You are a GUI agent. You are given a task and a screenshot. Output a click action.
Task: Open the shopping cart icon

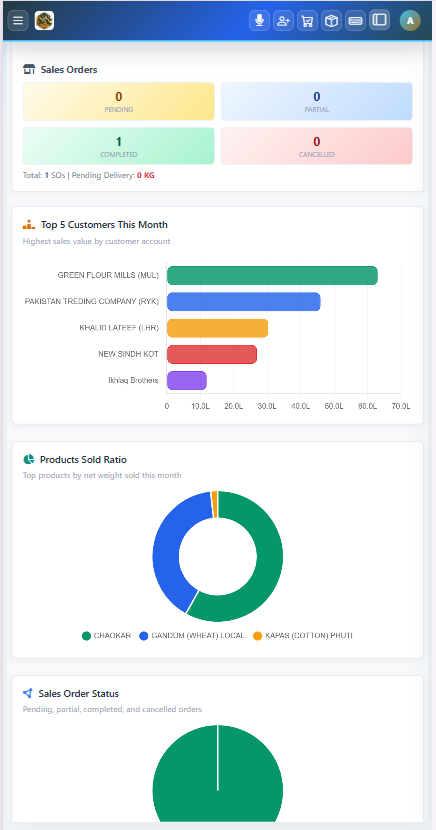click(x=307, y=21)
